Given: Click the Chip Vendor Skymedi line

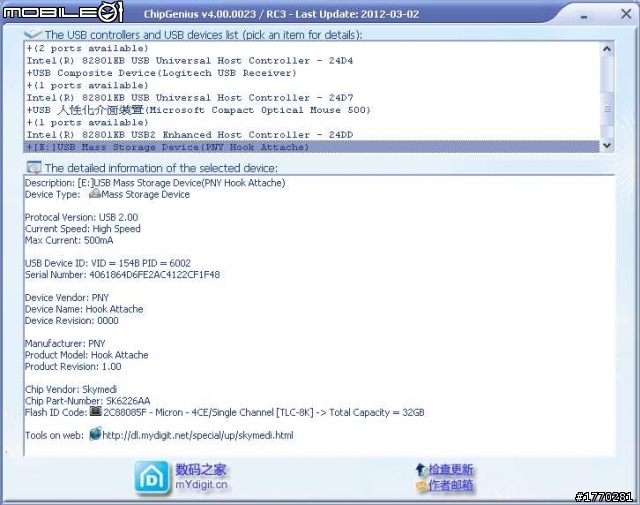Looking at the screenshot, I should click(71, 389).
